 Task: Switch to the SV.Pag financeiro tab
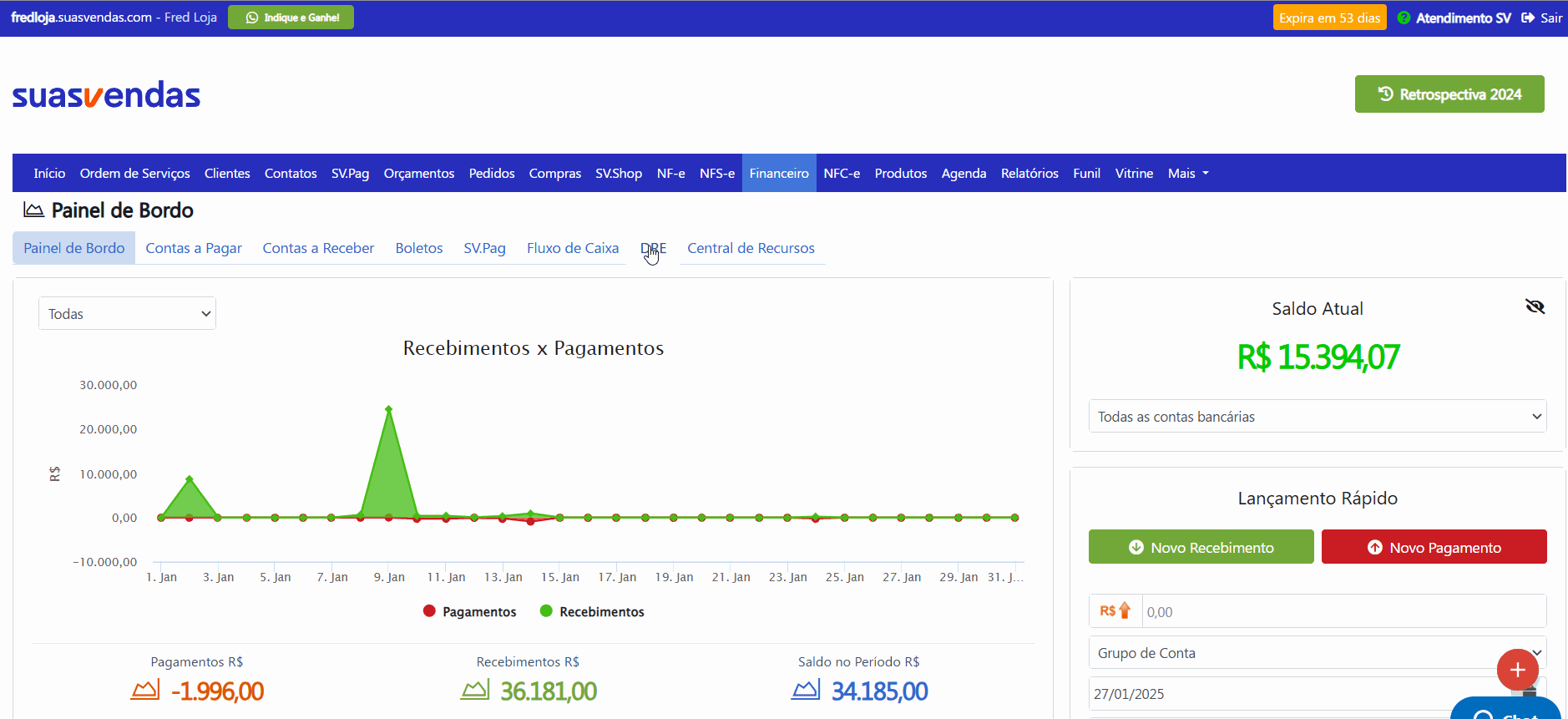point(484,248)
